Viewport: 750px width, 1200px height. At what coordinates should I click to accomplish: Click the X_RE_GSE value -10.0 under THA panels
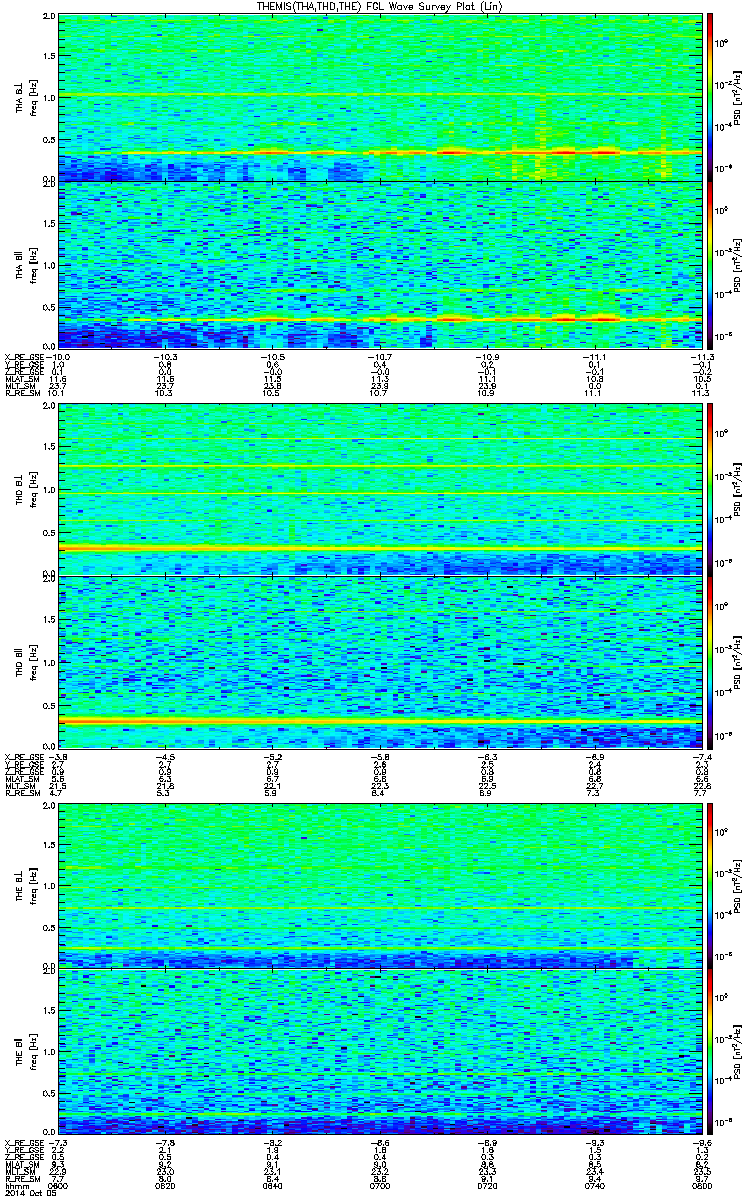click(59, 356)
